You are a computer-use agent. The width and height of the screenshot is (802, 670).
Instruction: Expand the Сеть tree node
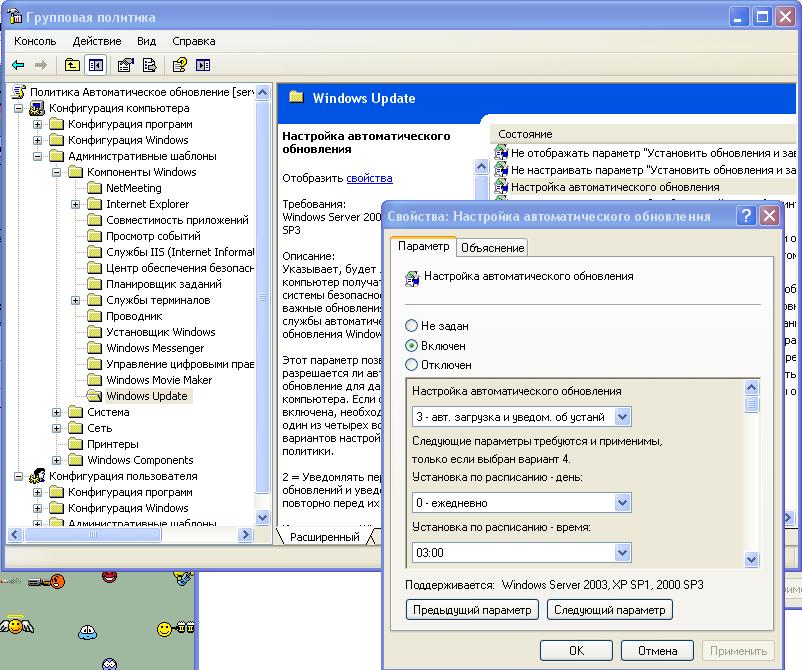point(56,428)
